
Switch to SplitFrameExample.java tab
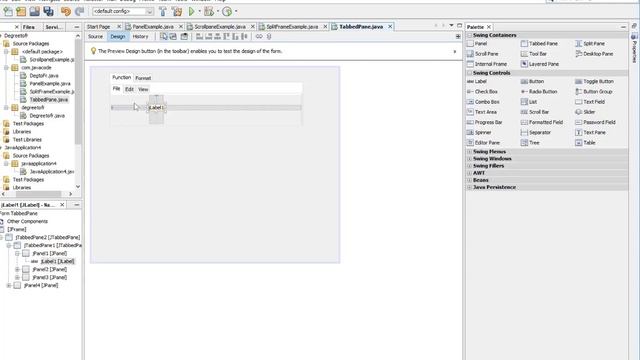pos(292,27)
